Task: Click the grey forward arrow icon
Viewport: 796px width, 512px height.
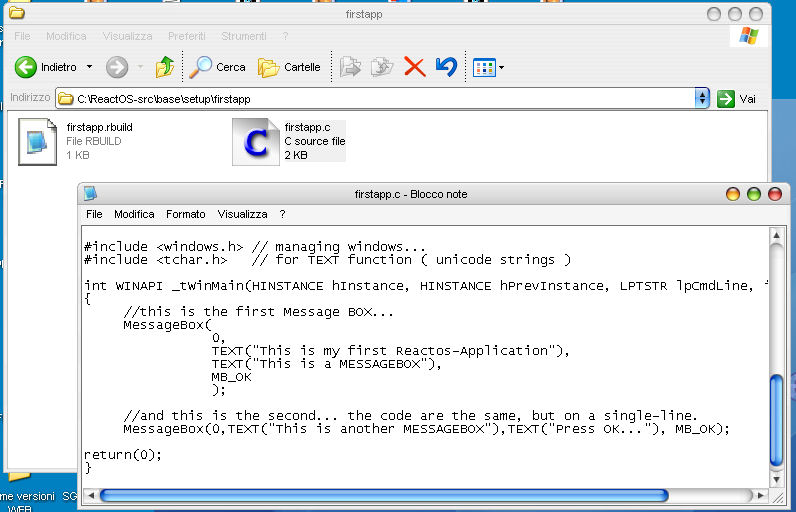Action: (x=117, y=67)
